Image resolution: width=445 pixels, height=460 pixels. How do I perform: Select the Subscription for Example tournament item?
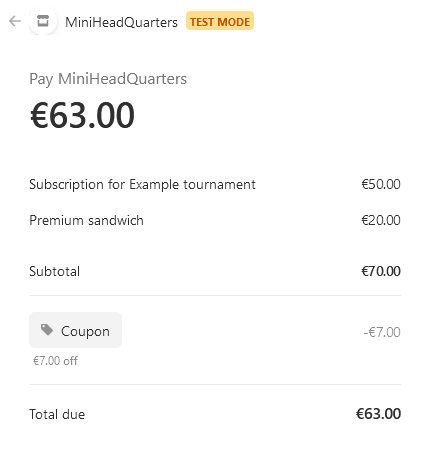tap(142, 185)
